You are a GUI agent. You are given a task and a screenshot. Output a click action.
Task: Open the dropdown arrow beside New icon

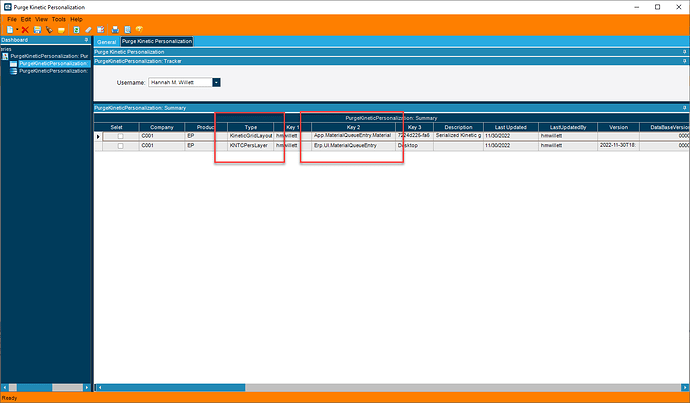pos(17,30)
